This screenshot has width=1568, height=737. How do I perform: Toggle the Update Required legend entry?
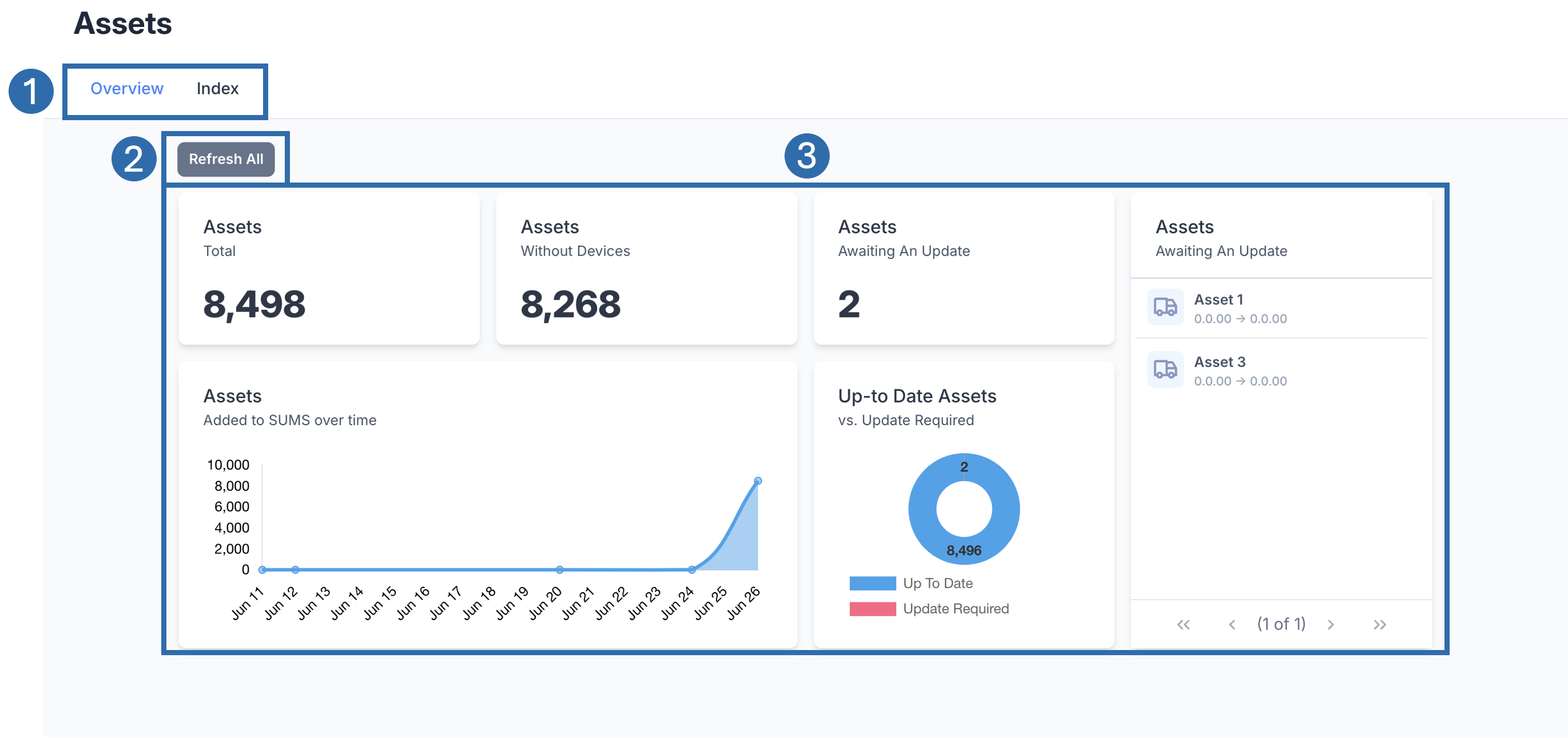coord(955,608)
